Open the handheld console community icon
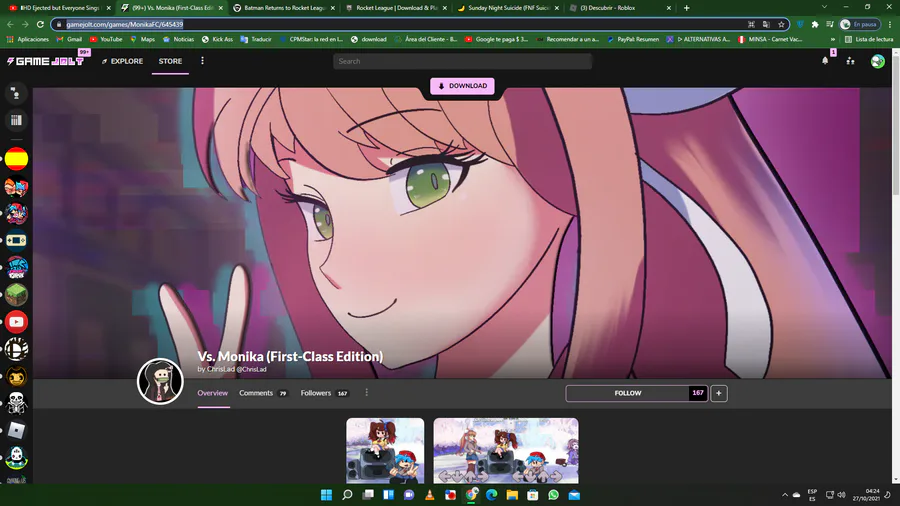 pos(16,240)
